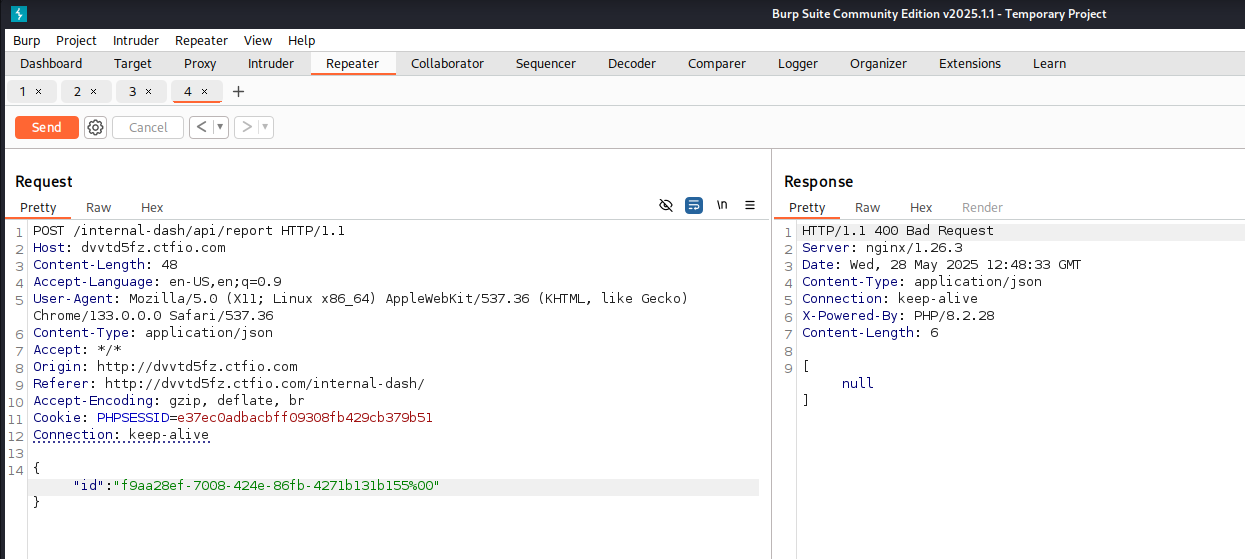Select Request Pretty view tab
This screenshot has width=1245, height=559.
click(38, 207)
